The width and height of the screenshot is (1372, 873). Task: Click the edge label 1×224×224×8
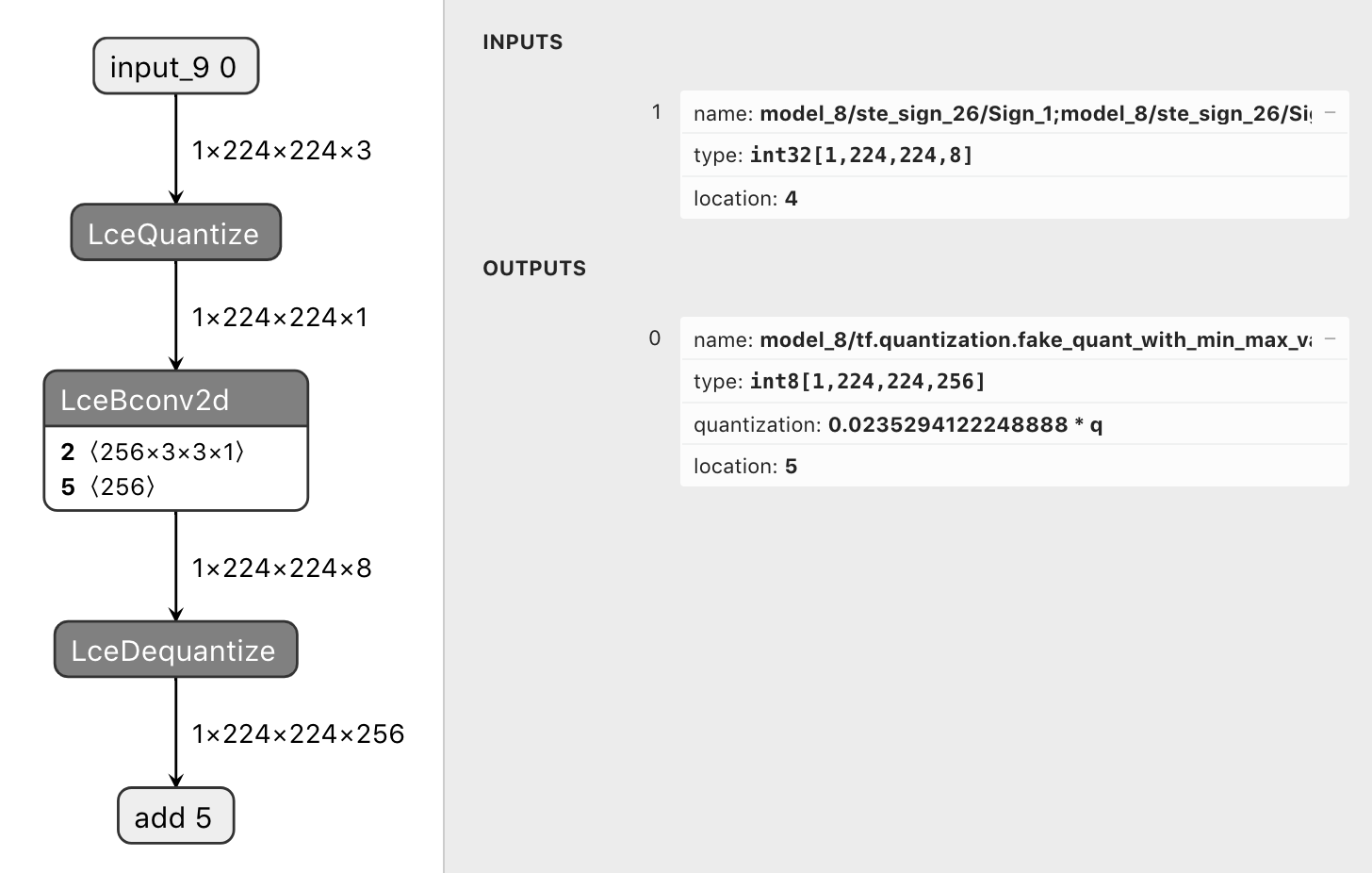tap(282, 568)
